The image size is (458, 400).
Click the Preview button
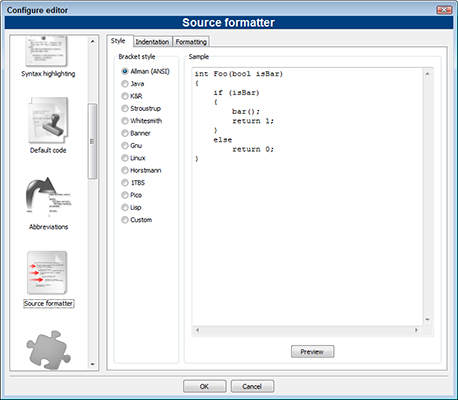(x=312, y=351)
